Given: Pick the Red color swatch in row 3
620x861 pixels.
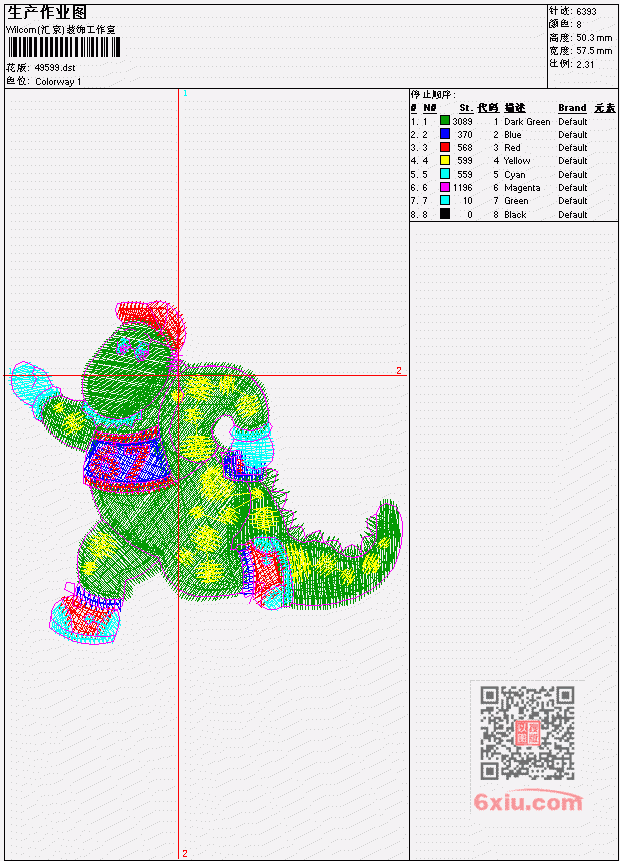Looking at the screenshot, I should click(x=445, y=147).
